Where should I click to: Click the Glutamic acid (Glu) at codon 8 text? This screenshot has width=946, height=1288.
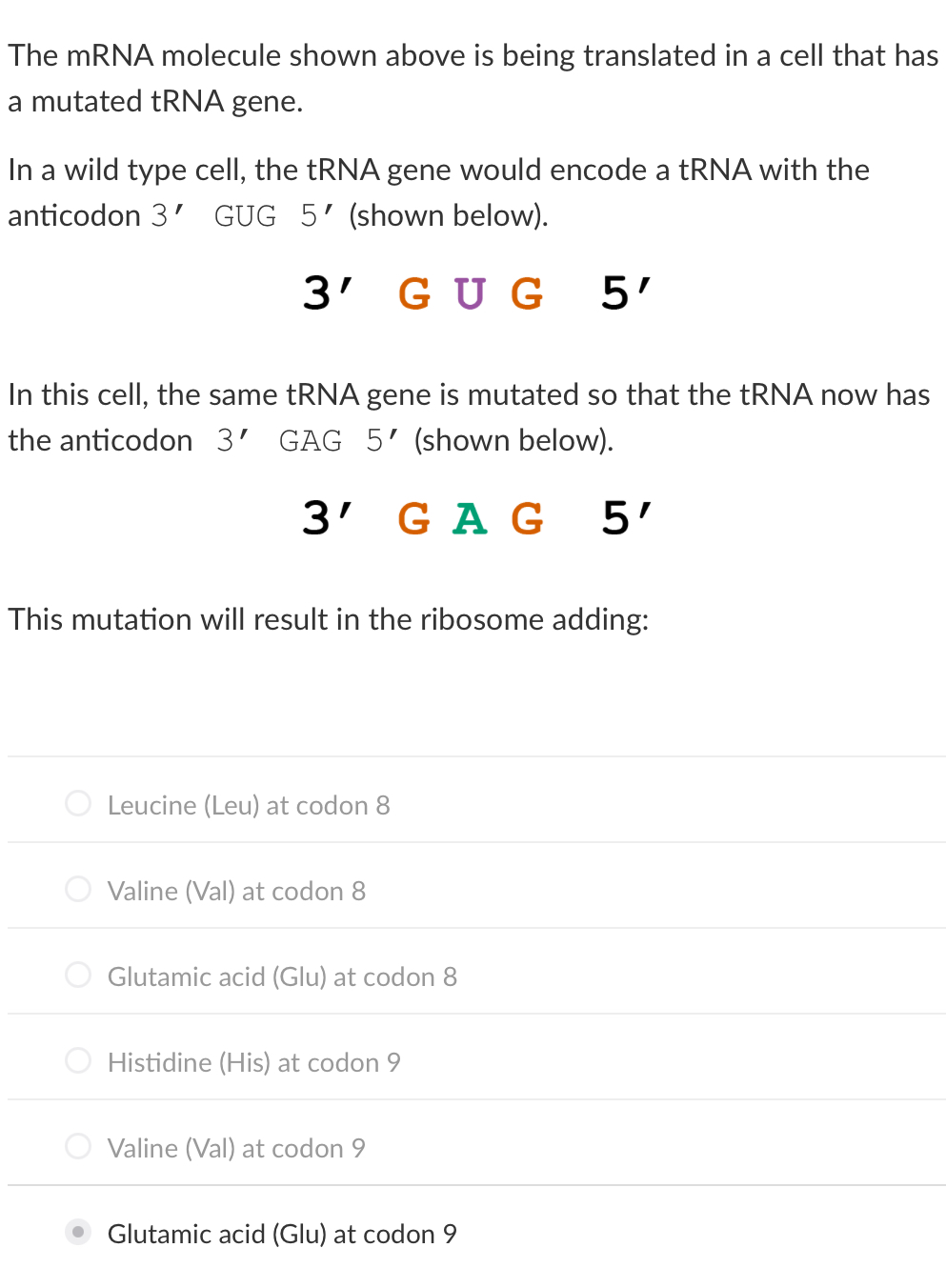[282, 976]
